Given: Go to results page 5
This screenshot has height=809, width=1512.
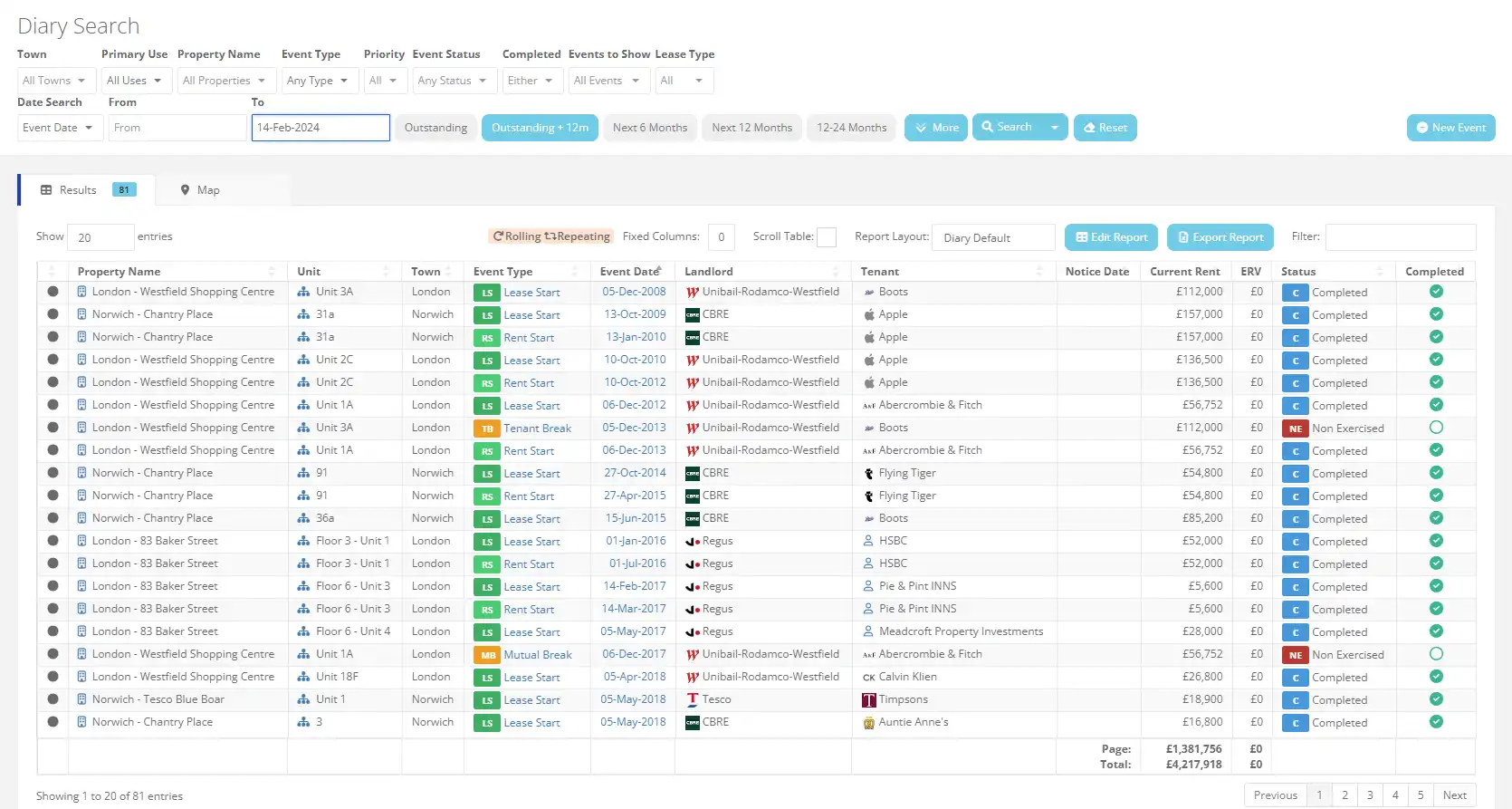Looking at the screenshot, I should tap(1421, 795).
